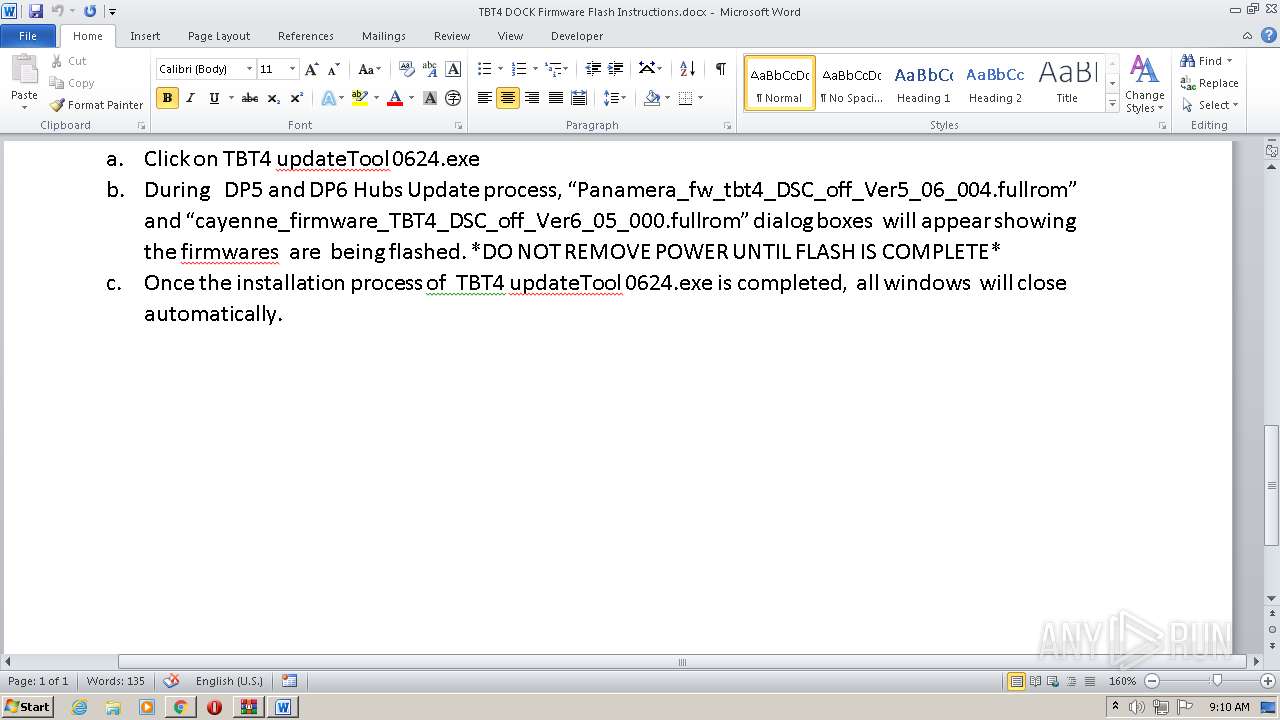Toggle Italic formatting

coord(190,98)
